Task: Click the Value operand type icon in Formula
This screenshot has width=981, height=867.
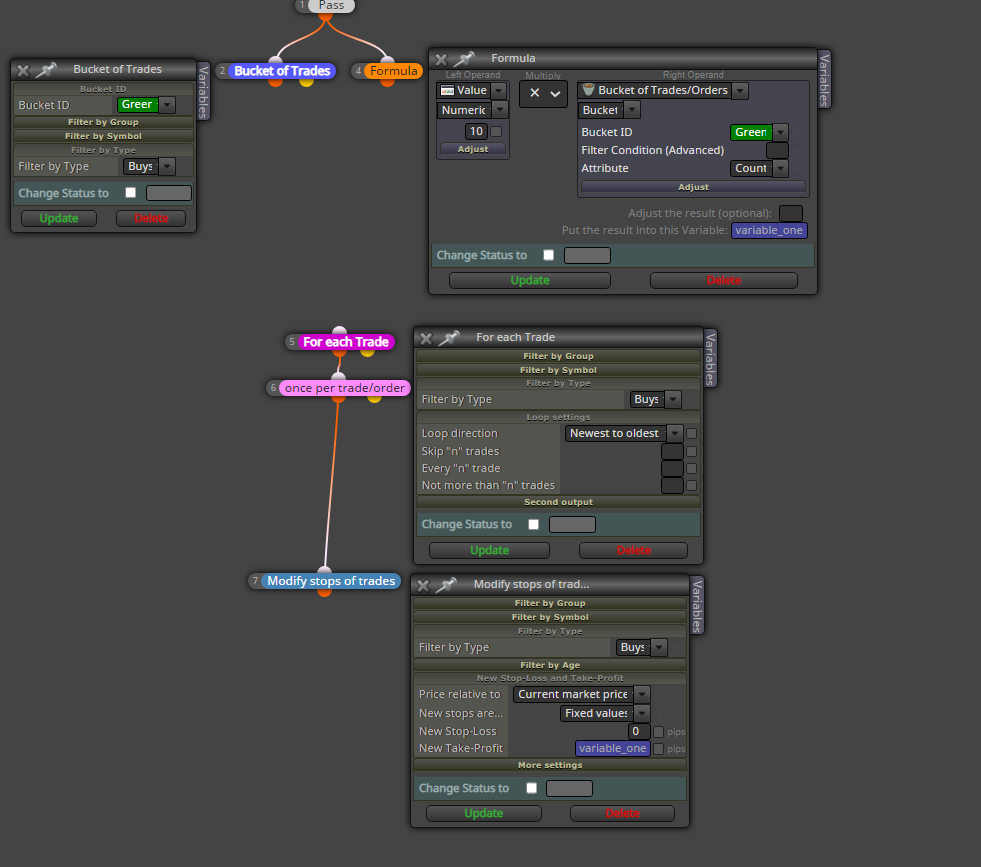Action: pos(447,91)
